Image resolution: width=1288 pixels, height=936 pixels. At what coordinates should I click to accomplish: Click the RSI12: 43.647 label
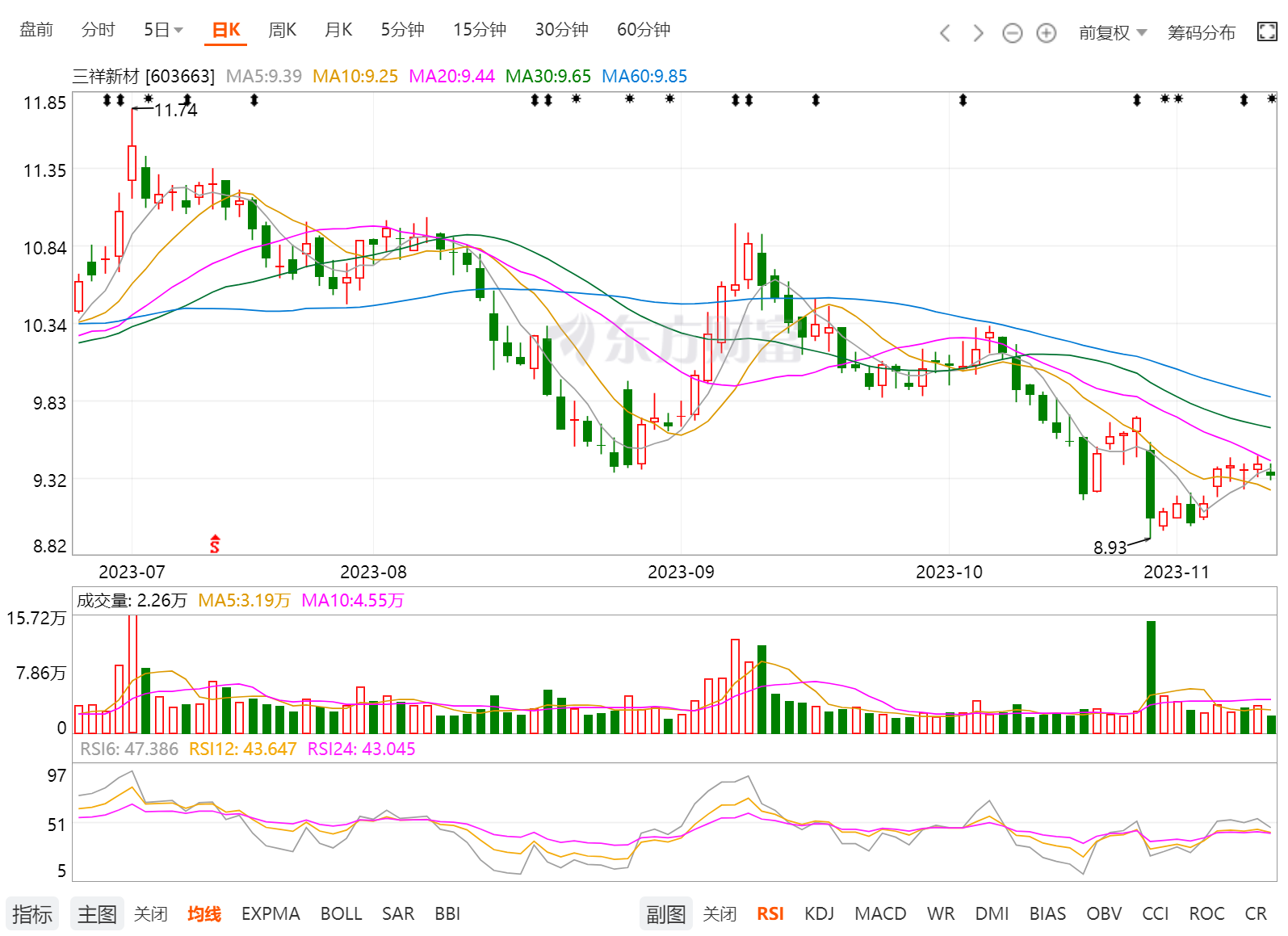(243, 749)
